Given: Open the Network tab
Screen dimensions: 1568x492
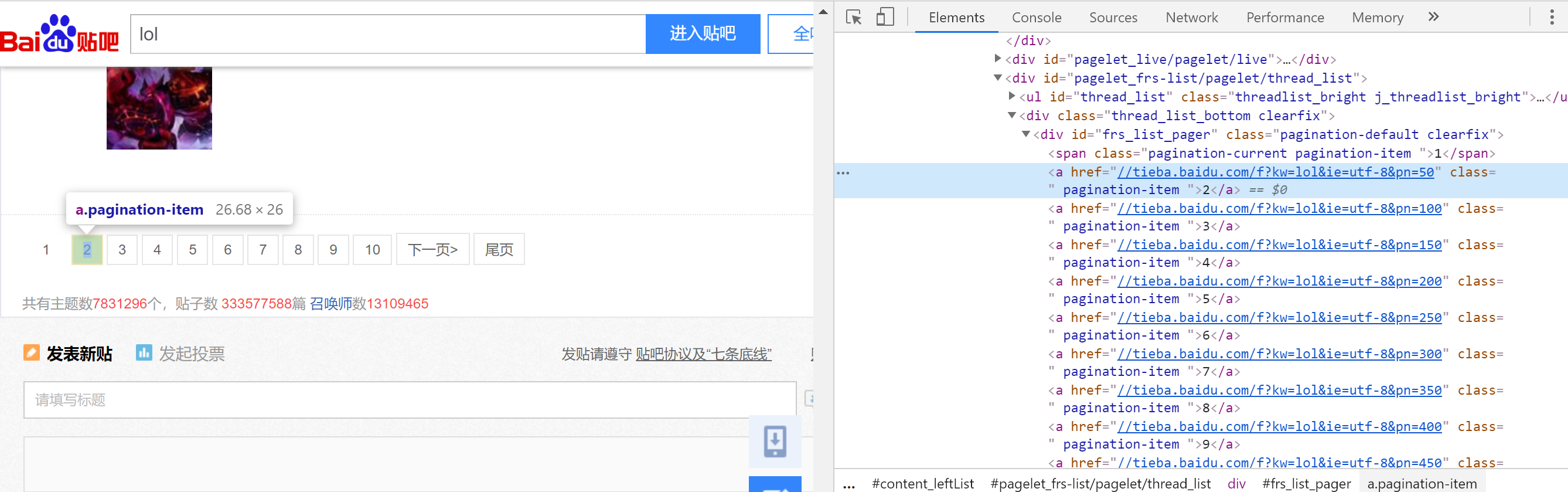Looking at the screenshot, I should coord(1191,18).
